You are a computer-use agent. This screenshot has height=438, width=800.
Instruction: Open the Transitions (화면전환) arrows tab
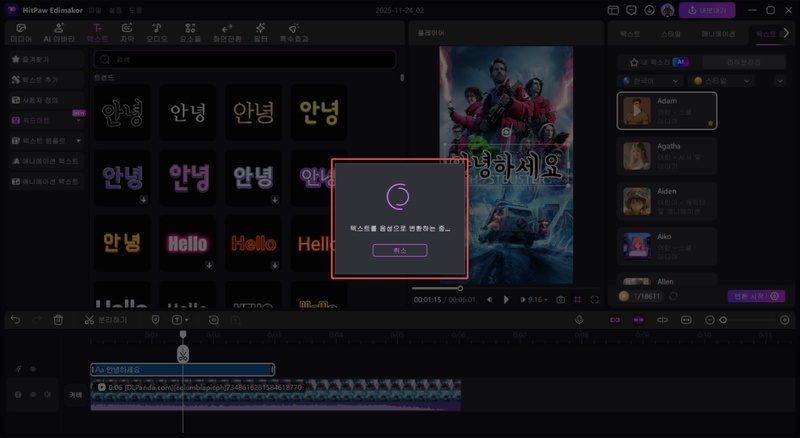[x=227, y=33]
